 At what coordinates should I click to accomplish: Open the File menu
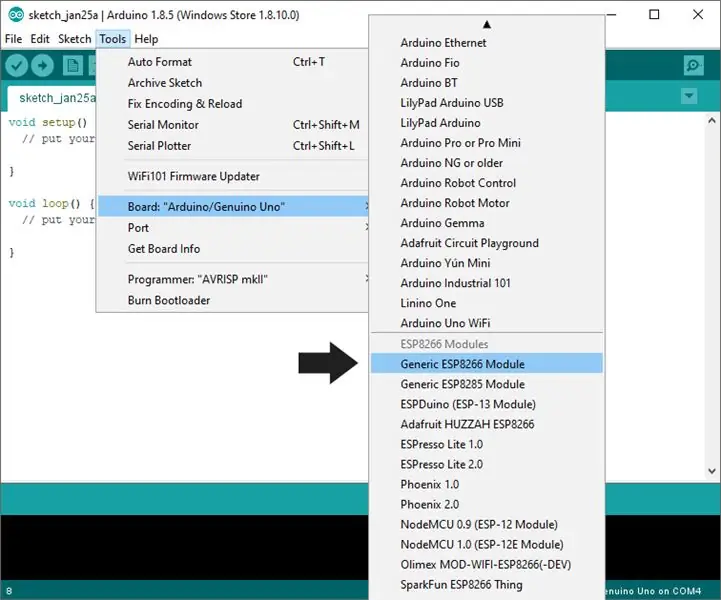13,39
